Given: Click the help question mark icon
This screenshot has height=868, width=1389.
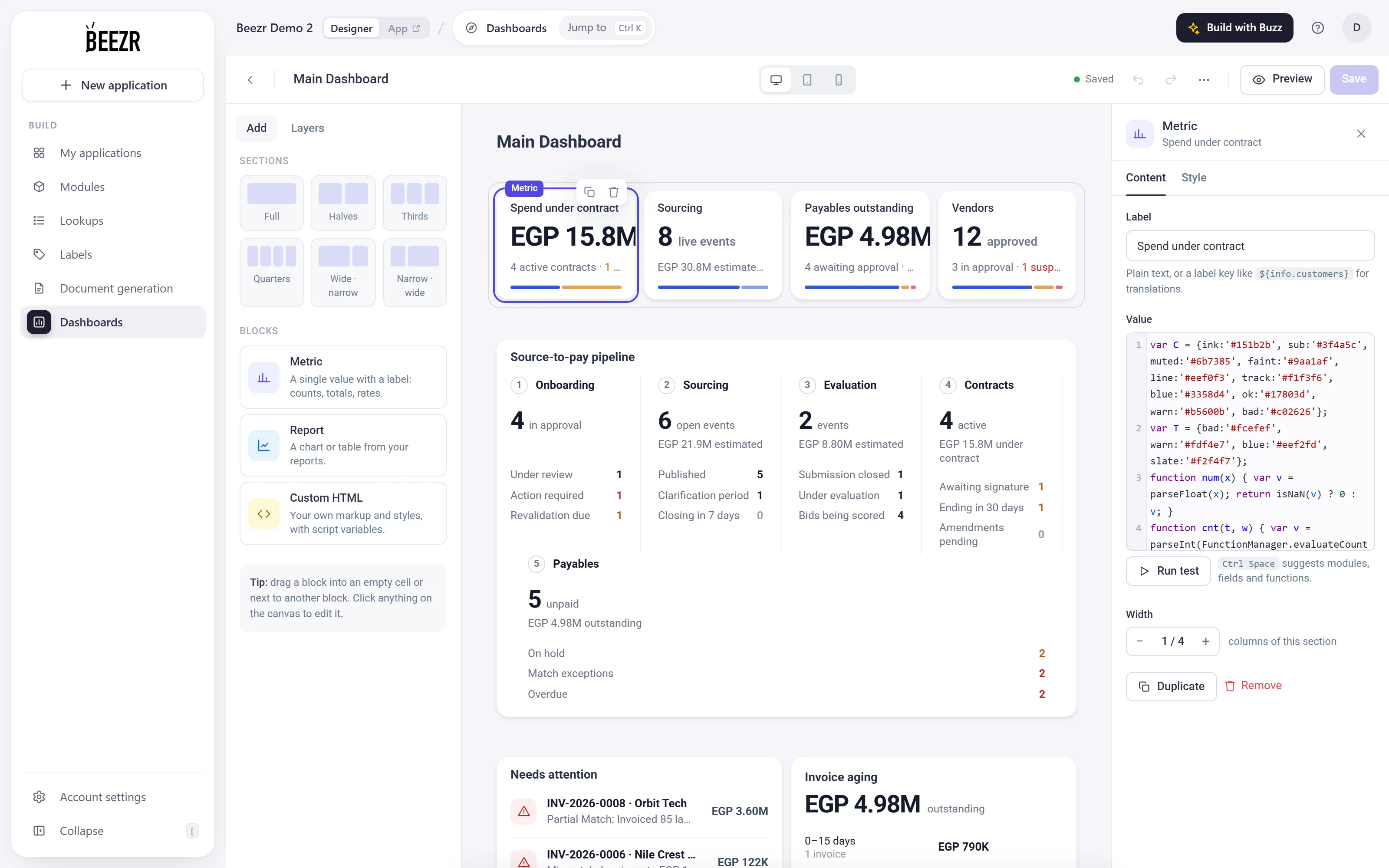Looking at the screenshot, I should click(x=1317, y=27).
